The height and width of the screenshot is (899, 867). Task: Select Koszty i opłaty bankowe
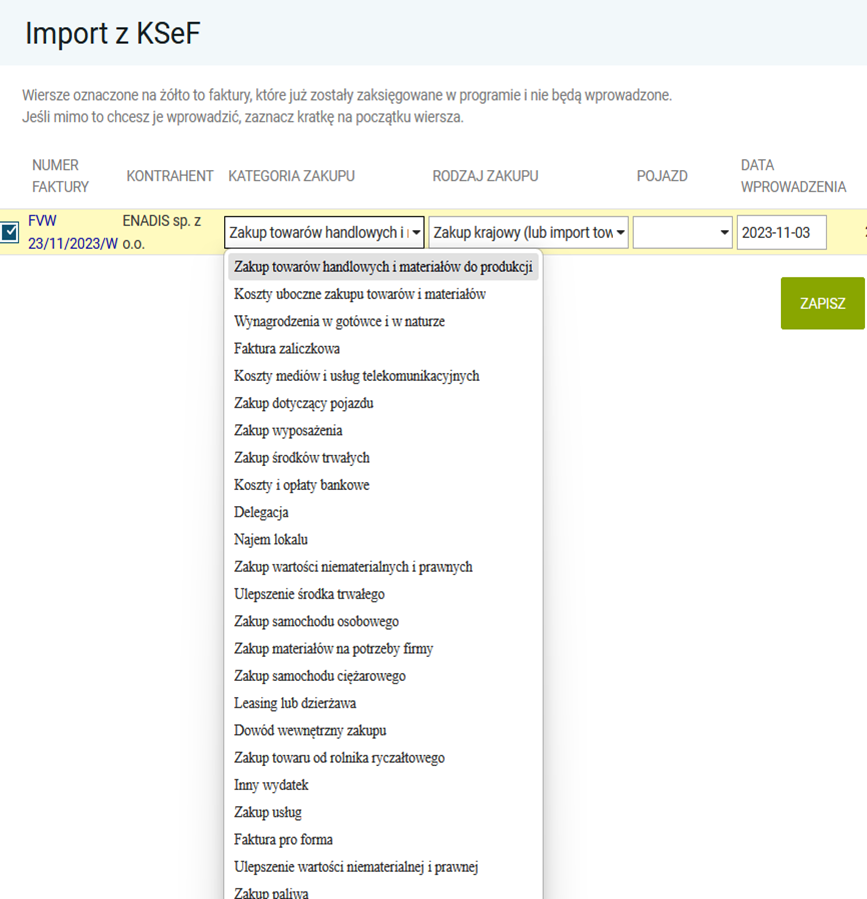point(302,485)
